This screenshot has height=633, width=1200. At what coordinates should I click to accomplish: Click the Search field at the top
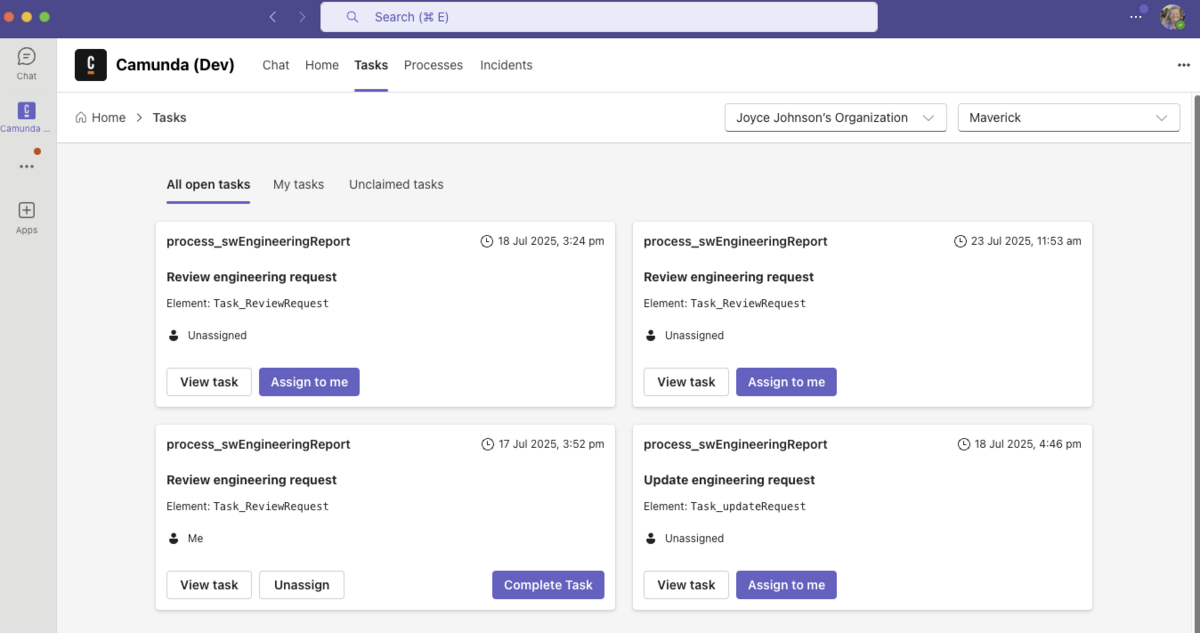pyautogui.click(x=598, y=16)
